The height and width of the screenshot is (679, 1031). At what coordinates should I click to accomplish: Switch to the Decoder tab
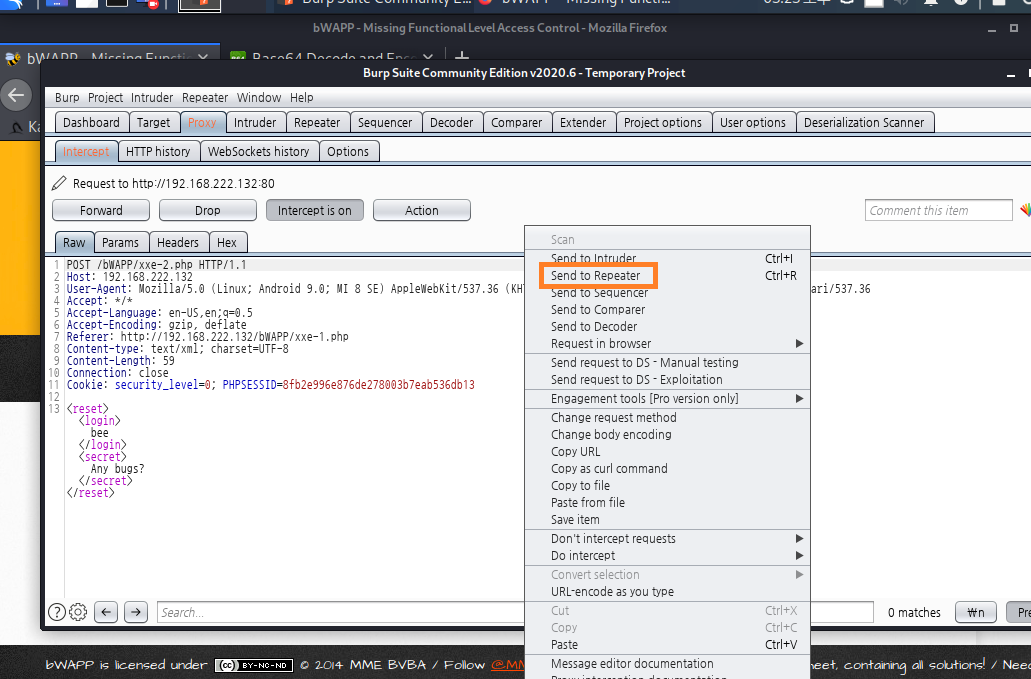point(452,122)
